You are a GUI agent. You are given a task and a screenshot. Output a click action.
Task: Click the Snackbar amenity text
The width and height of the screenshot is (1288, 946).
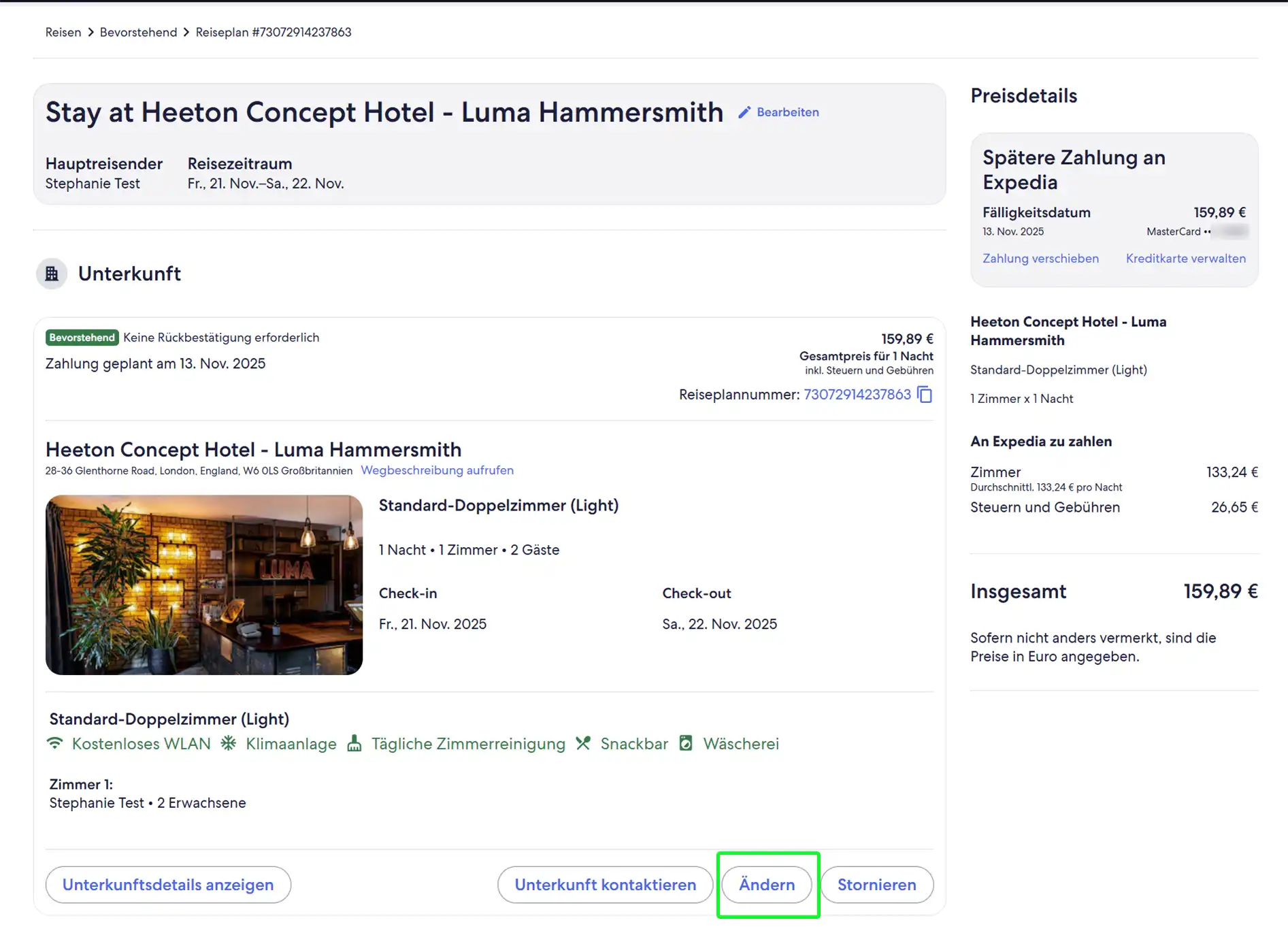pyautogui.click(x=634, y=744)
